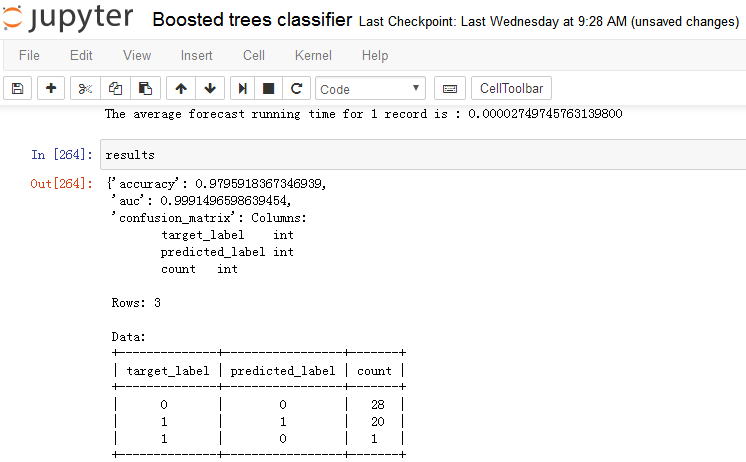Click the Jupyter logo to go home
The height and width of the screenshot is (462, 746).
(x=69, y=20)
